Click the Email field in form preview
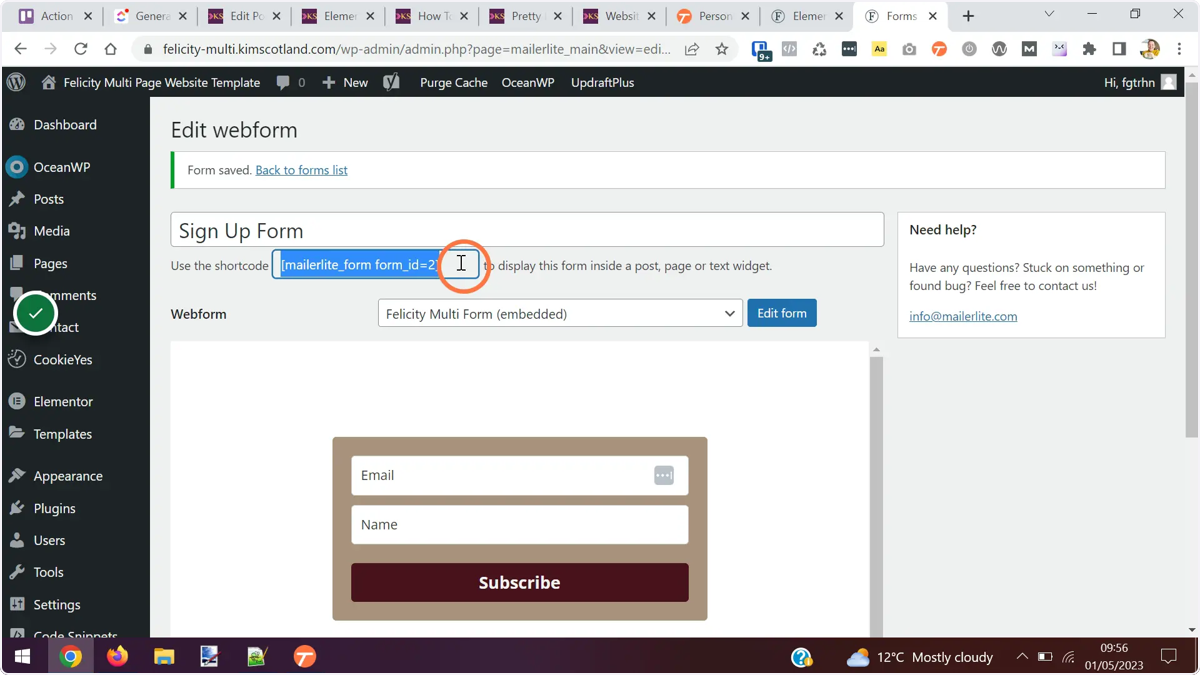This screenshot has height=675, width=1200. (520, 476)
